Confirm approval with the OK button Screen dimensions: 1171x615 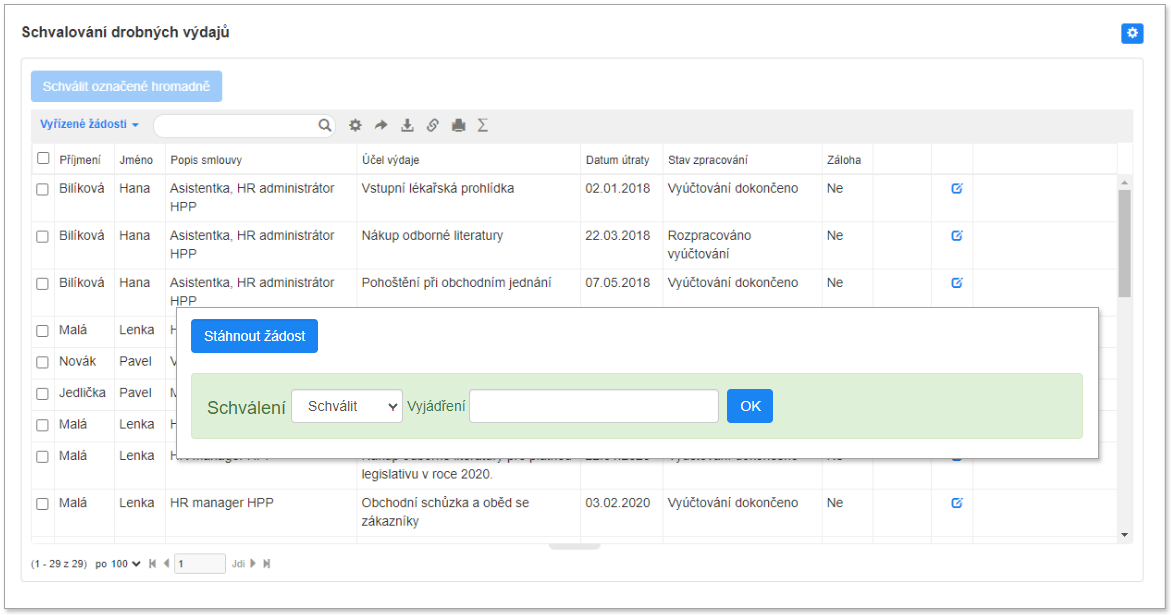749,406
